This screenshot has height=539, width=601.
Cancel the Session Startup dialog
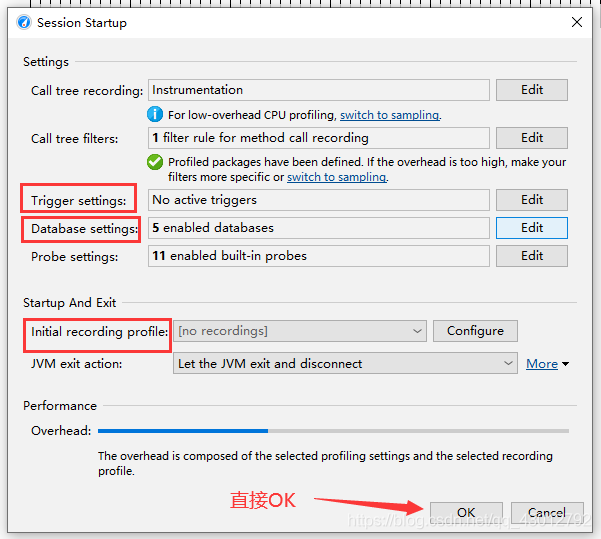click(x=547, y=513)
